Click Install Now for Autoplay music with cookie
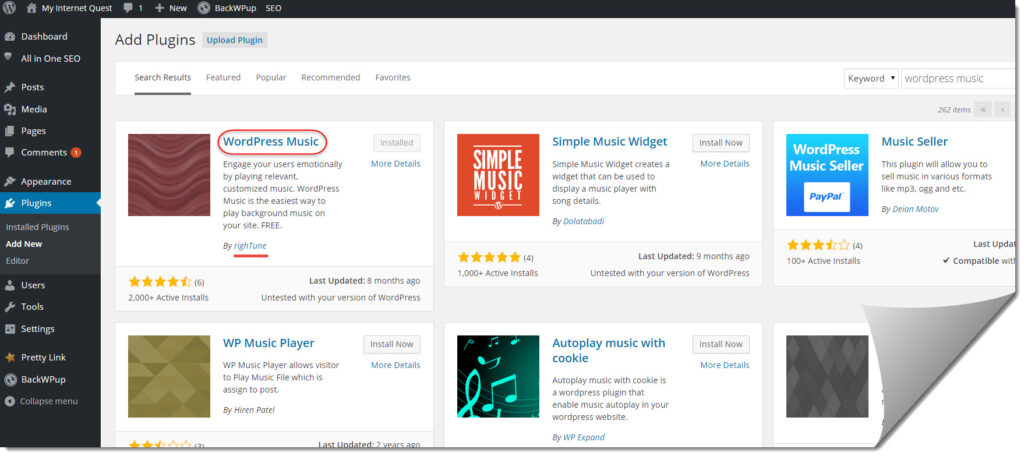 tap(721, 344)
